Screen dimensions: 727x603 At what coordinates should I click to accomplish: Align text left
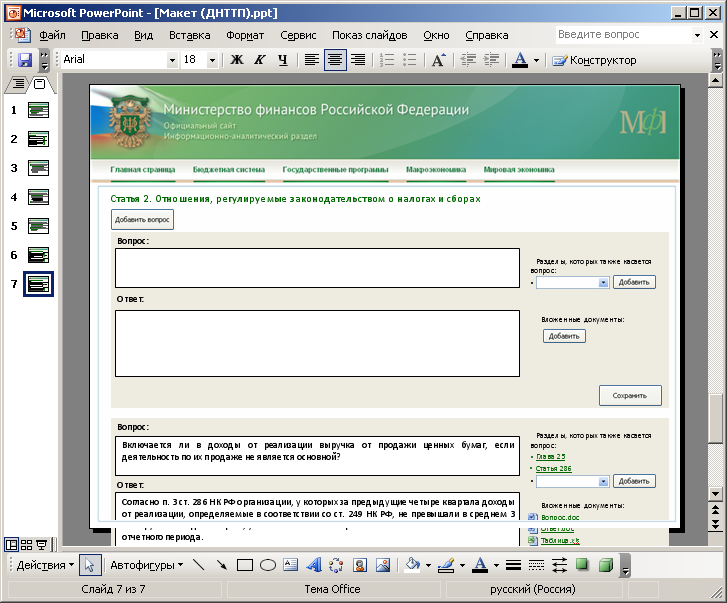point(312,60)
